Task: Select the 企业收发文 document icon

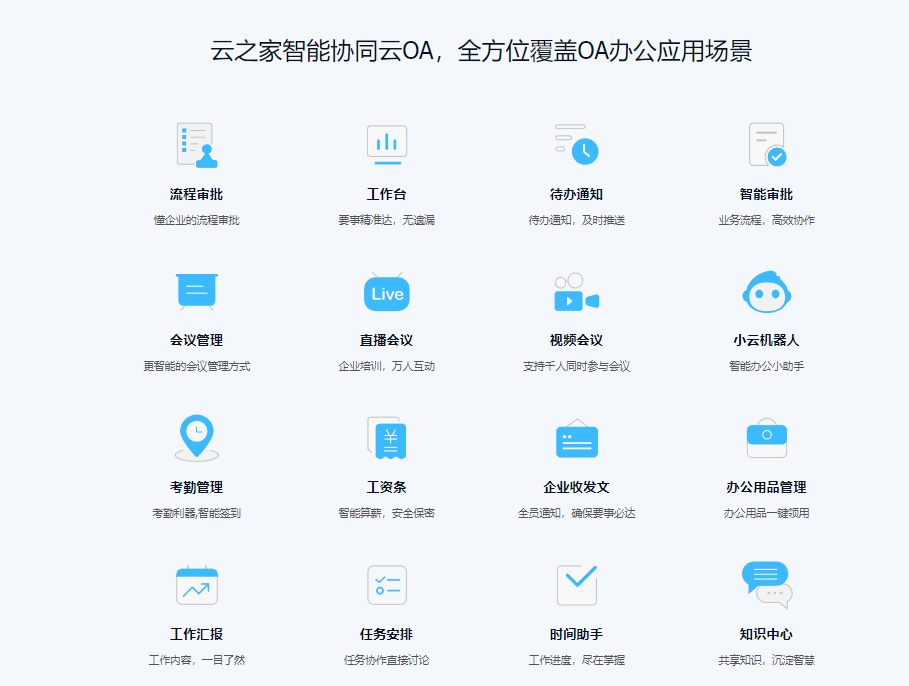Action: pos(576,438)
